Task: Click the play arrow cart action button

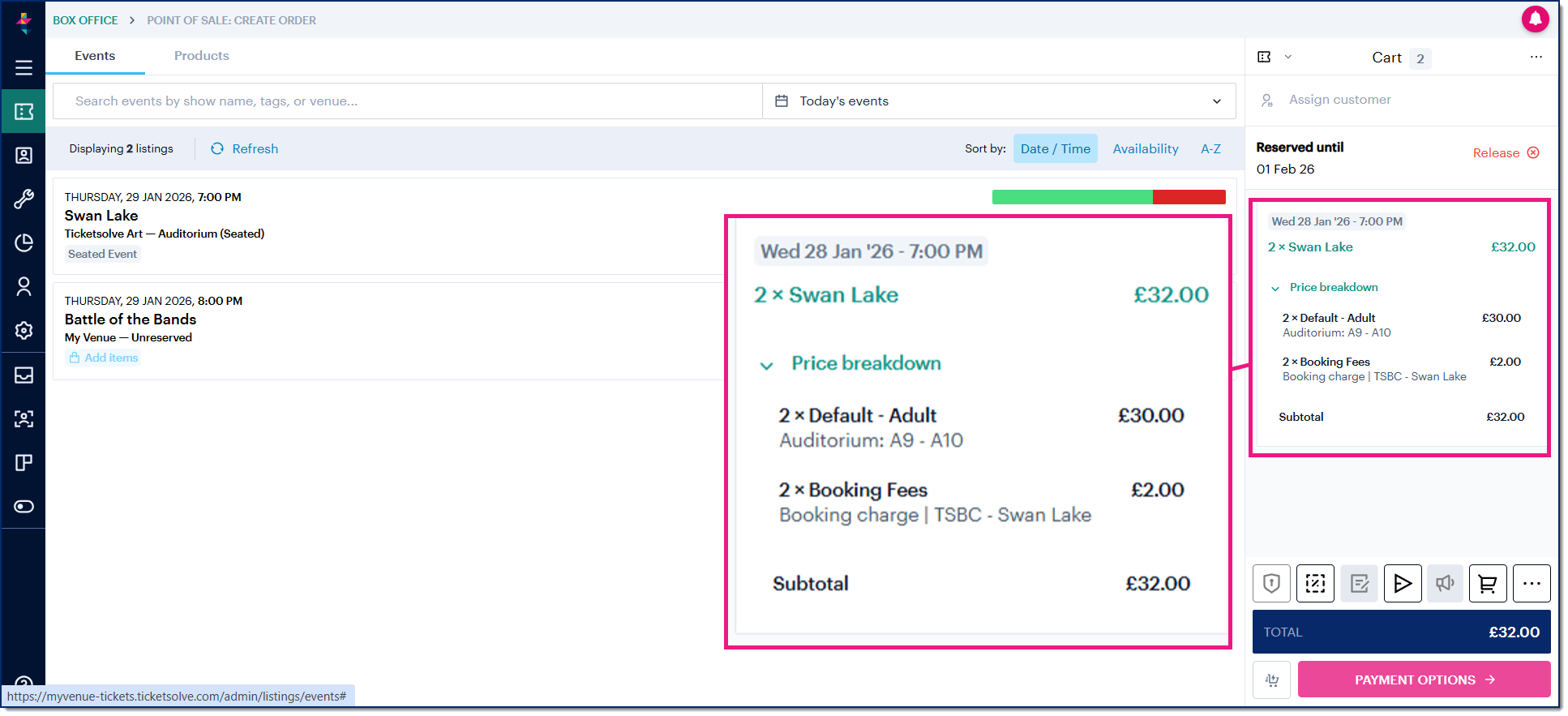Action: (x=1403, y=583)
